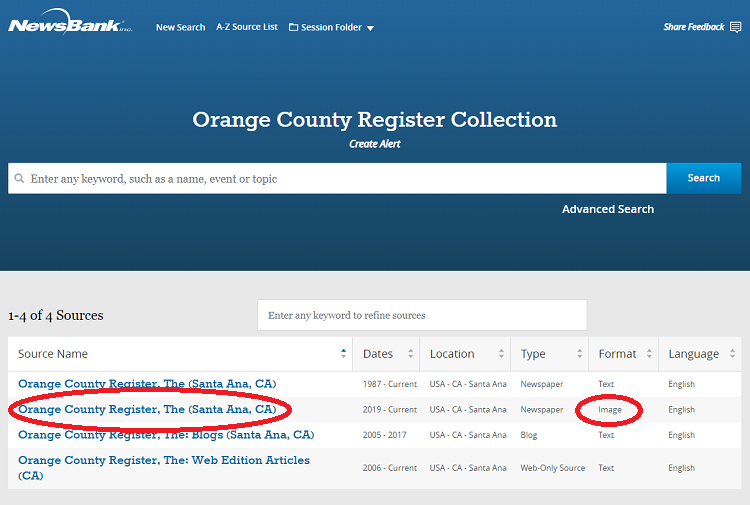
Task: Open Orange County Register: Blogs source
Action: pyautogui.click(x=166, y=435)
